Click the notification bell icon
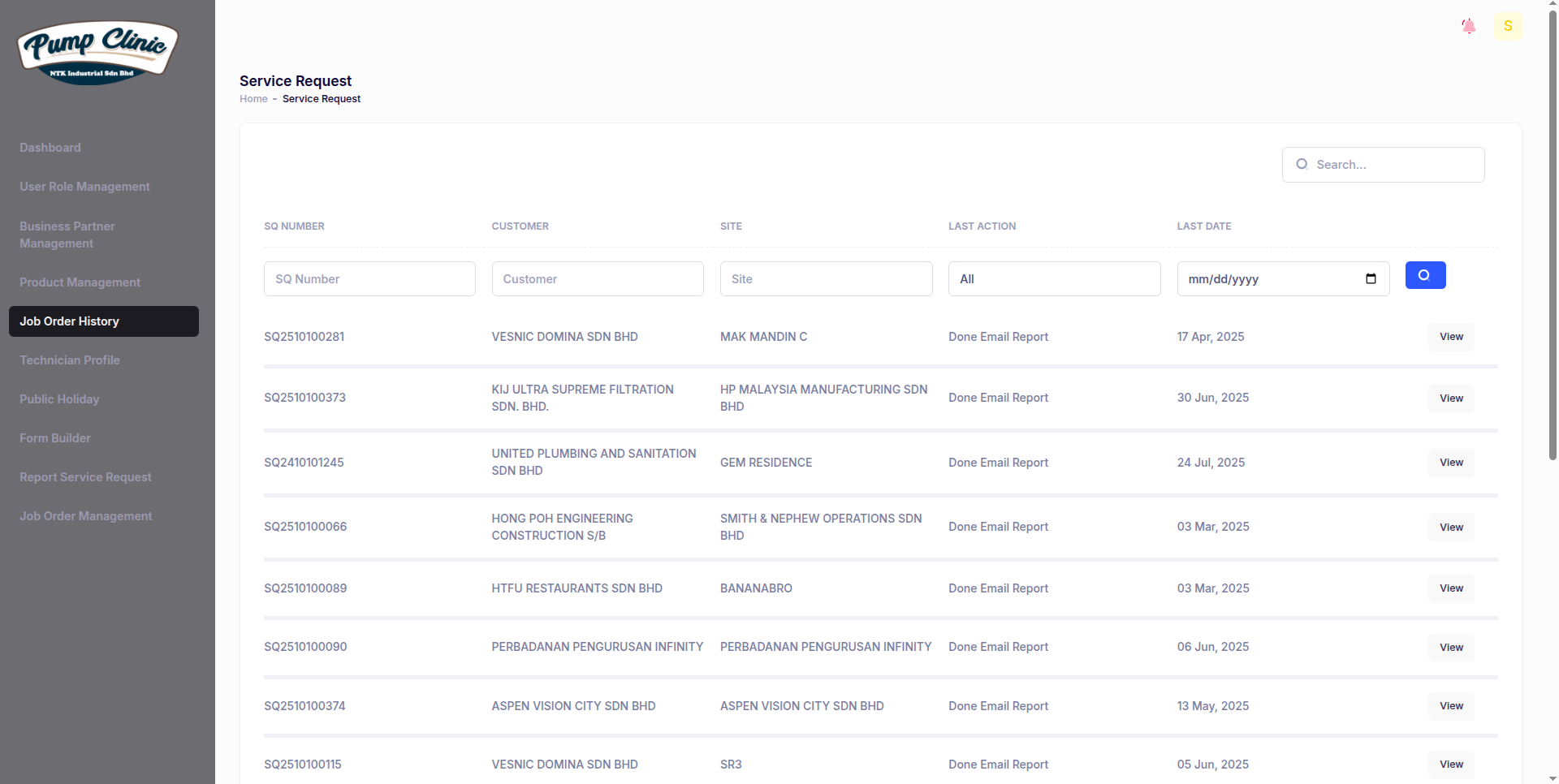Screen dimensions: 1559x784 [1468, 27]
